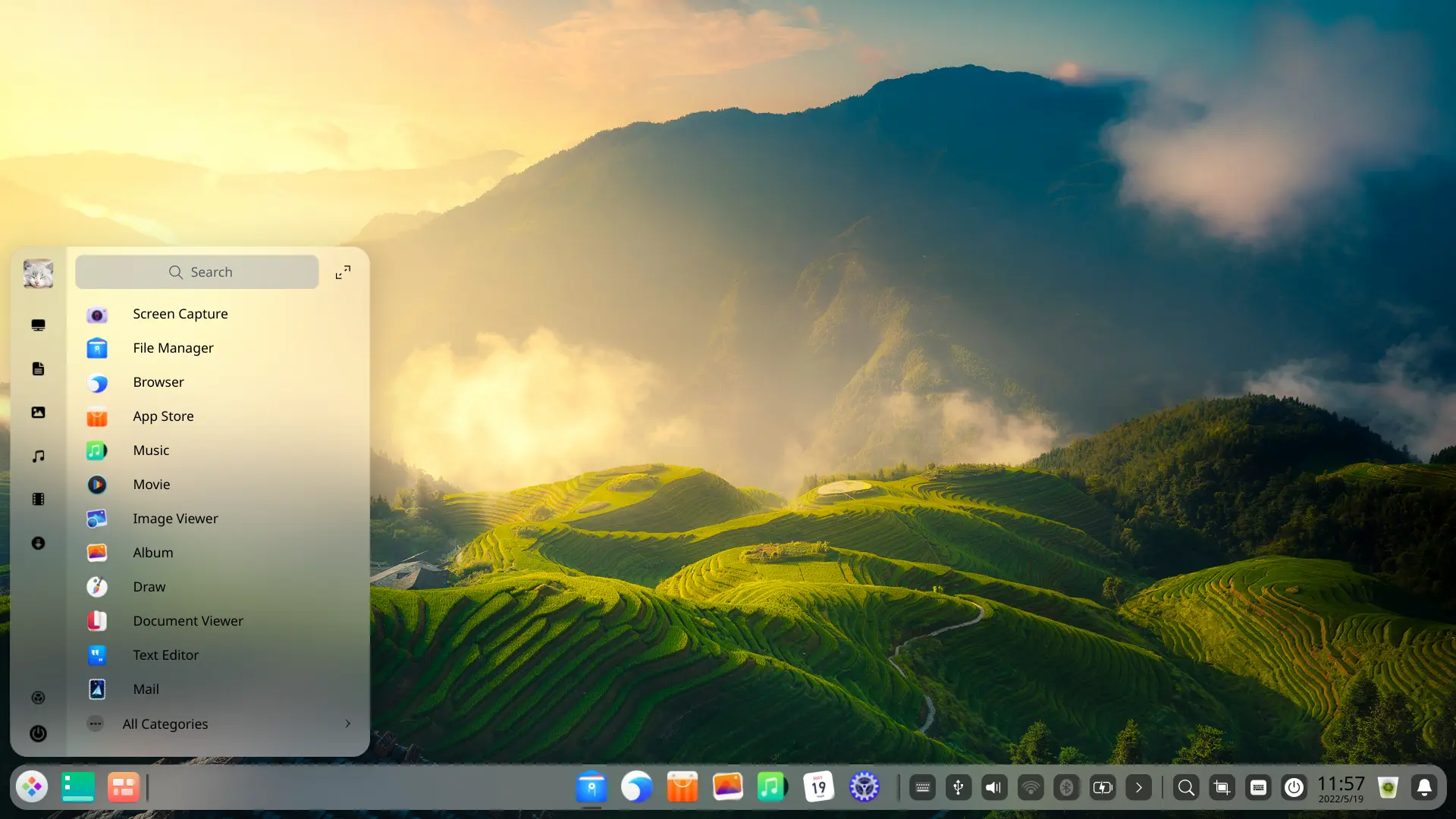Switch launcher to fullscreen mode

click(343, 272)
